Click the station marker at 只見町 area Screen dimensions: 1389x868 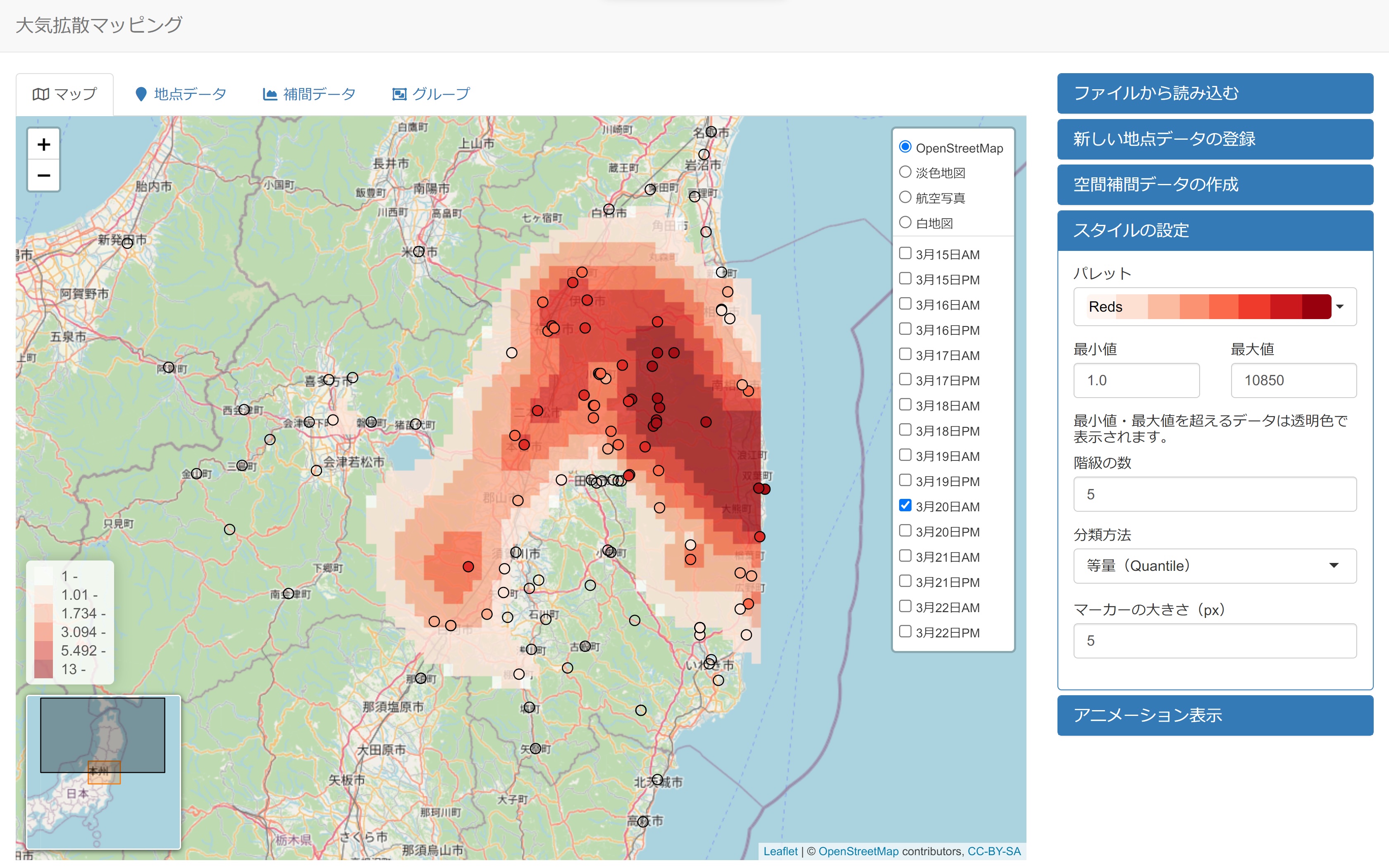pyautogui.click(x=229, y=529)
